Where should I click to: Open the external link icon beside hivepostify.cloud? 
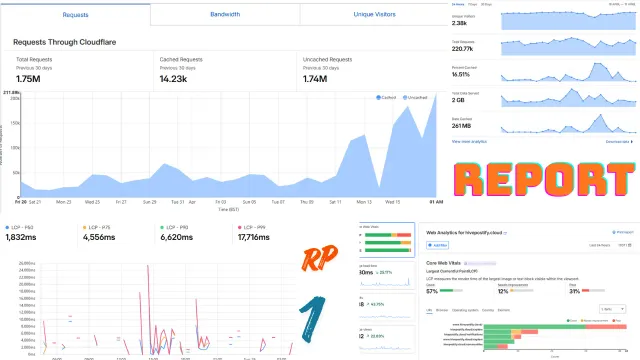pos(505,233)
